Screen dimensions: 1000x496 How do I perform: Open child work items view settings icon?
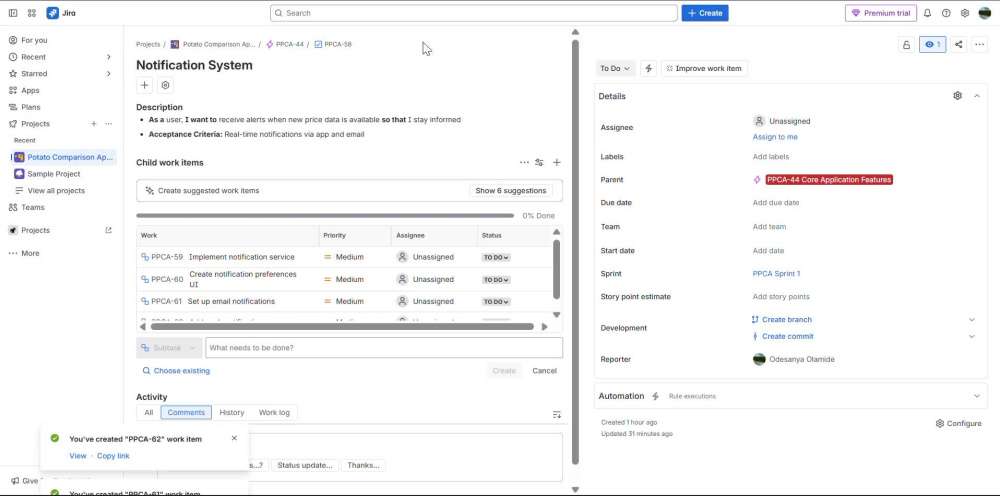coord(540,163)
